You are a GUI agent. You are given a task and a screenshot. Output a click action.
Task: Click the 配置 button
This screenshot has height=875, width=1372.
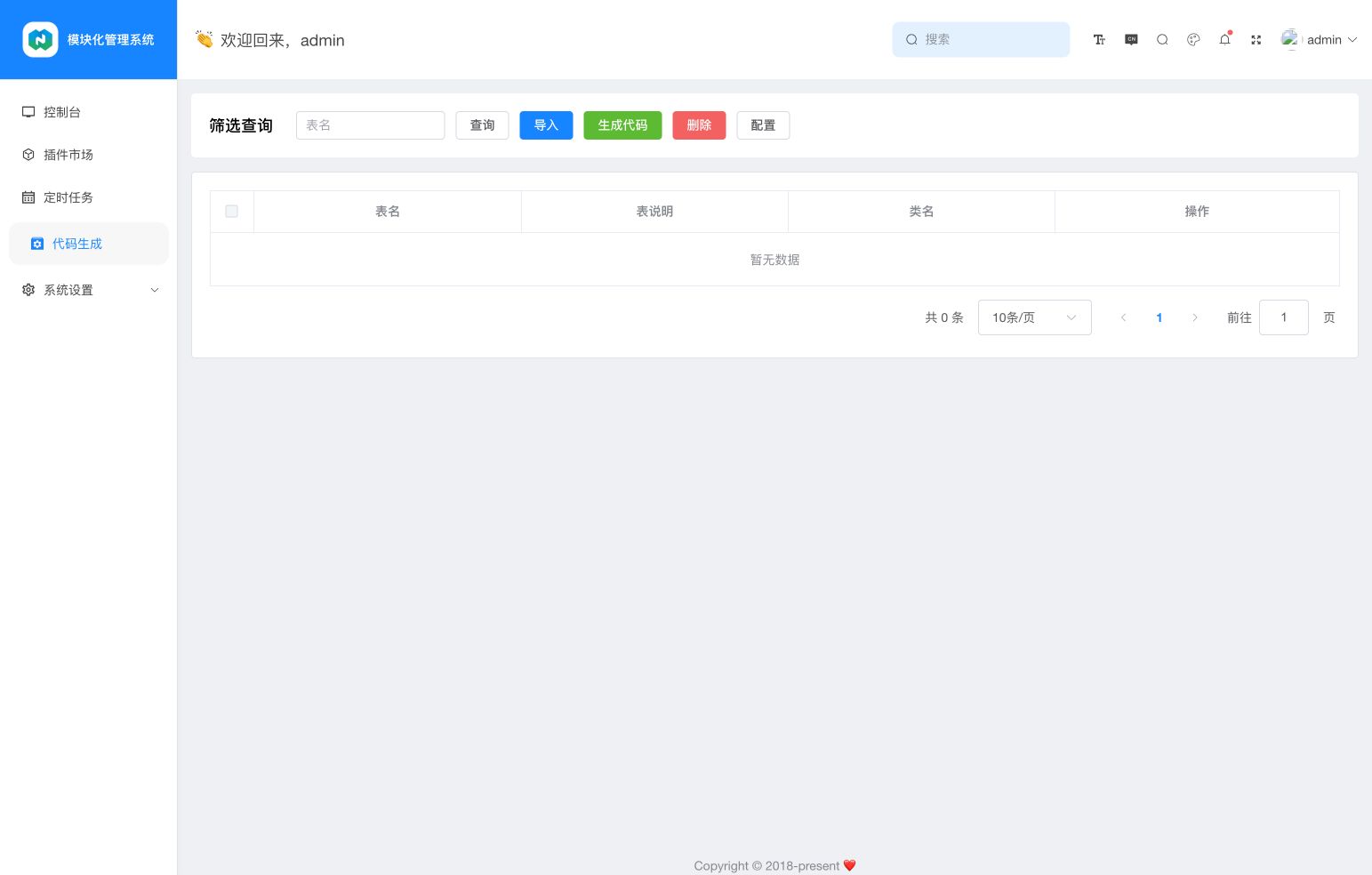[x=763, y=125]
